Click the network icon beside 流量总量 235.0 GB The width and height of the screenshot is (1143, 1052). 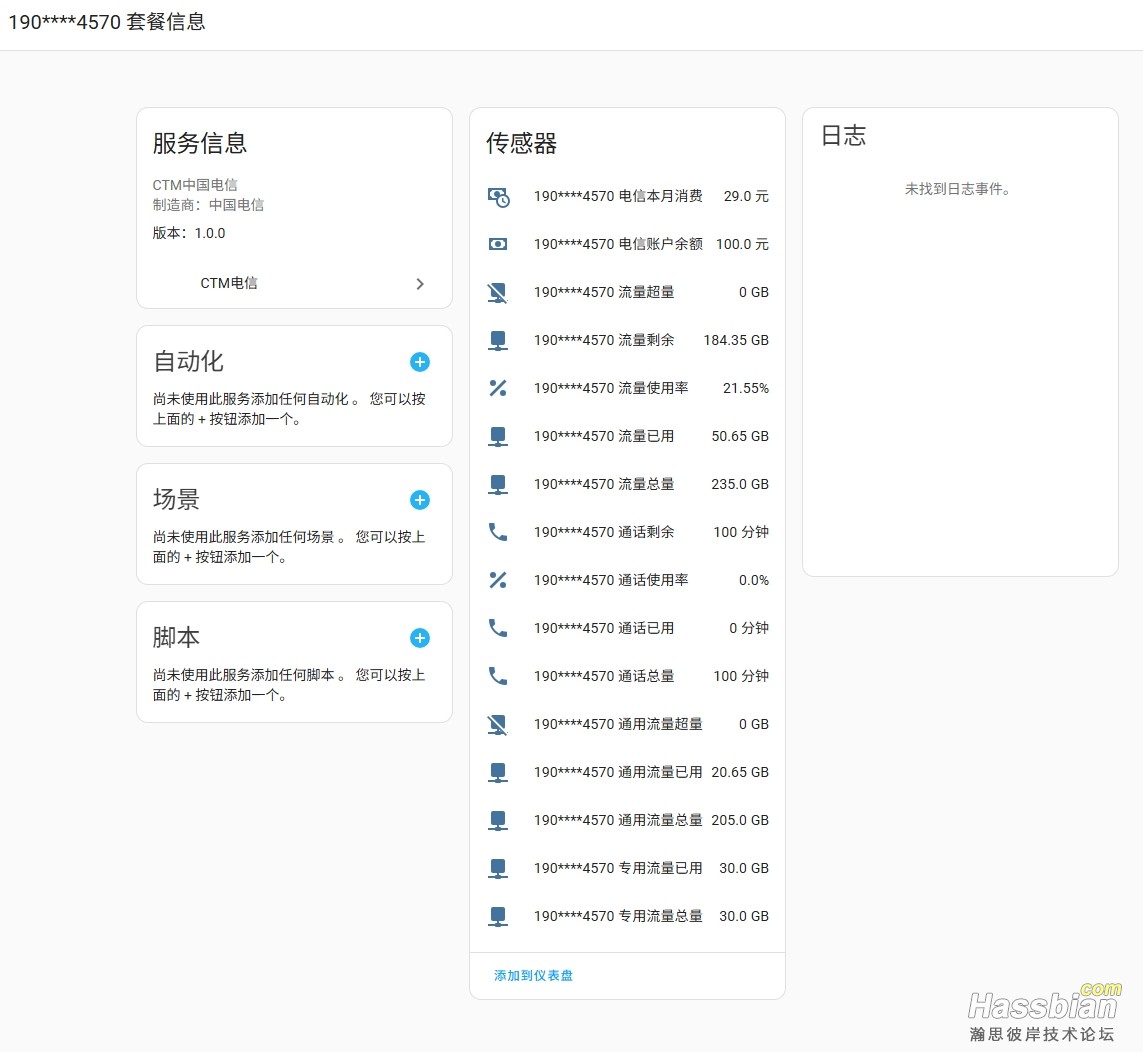pyautogui.click(x=498, y=485)
